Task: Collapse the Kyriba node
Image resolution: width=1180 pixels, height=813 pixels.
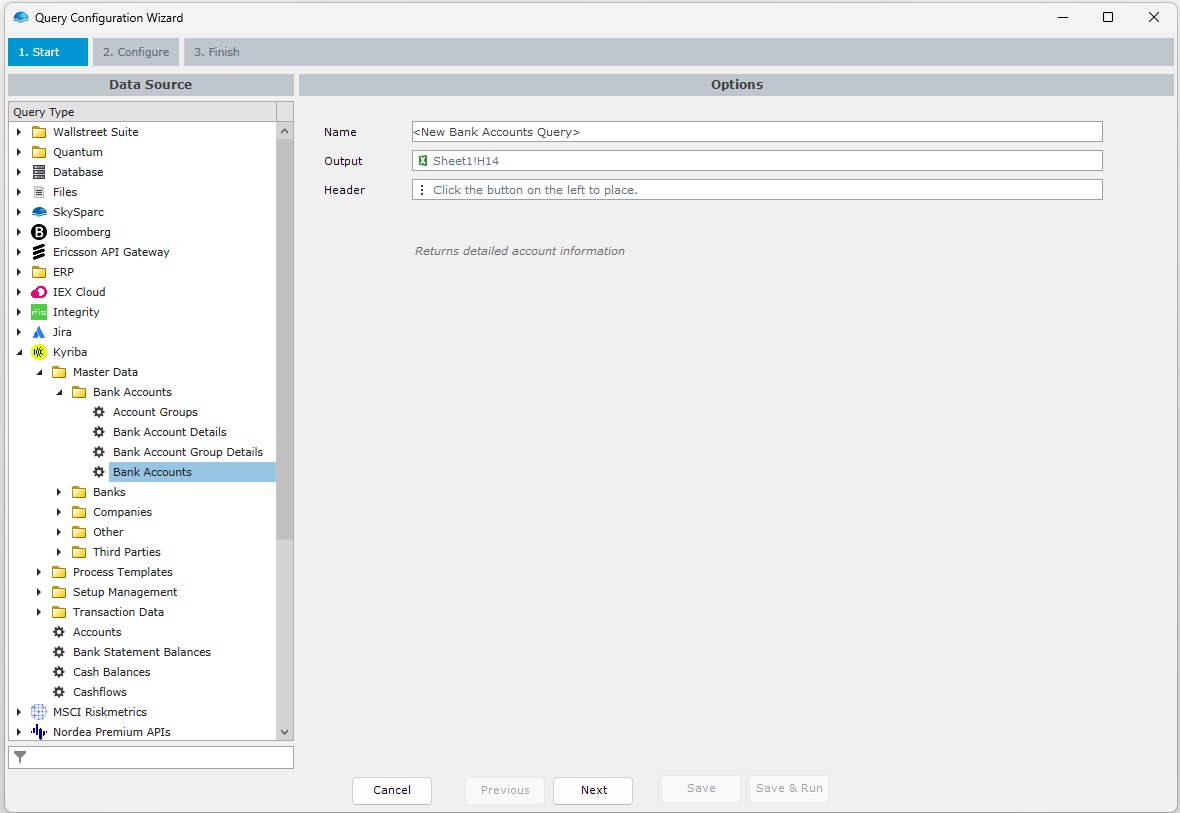Action: tap(19, 352)
